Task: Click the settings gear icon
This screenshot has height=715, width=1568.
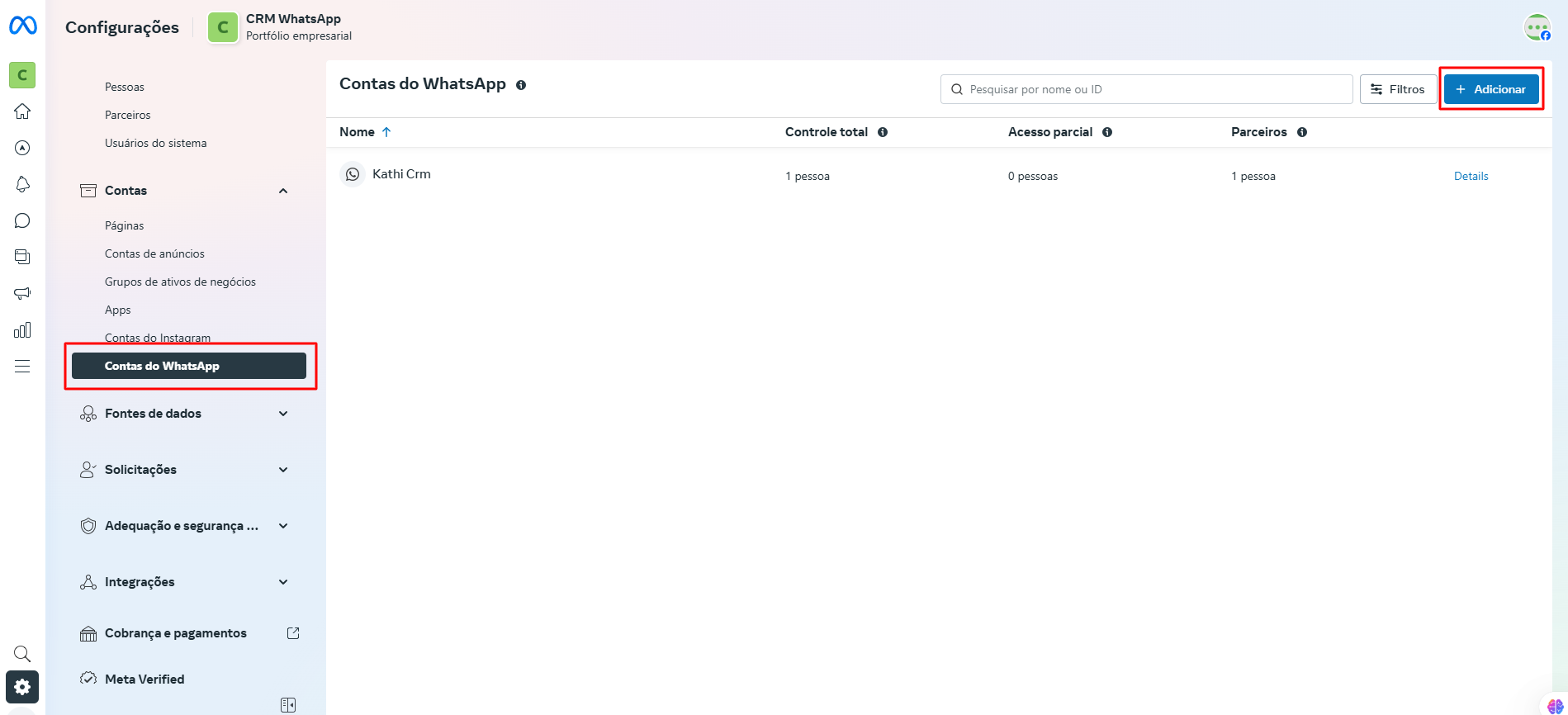Action: (22, 686)
